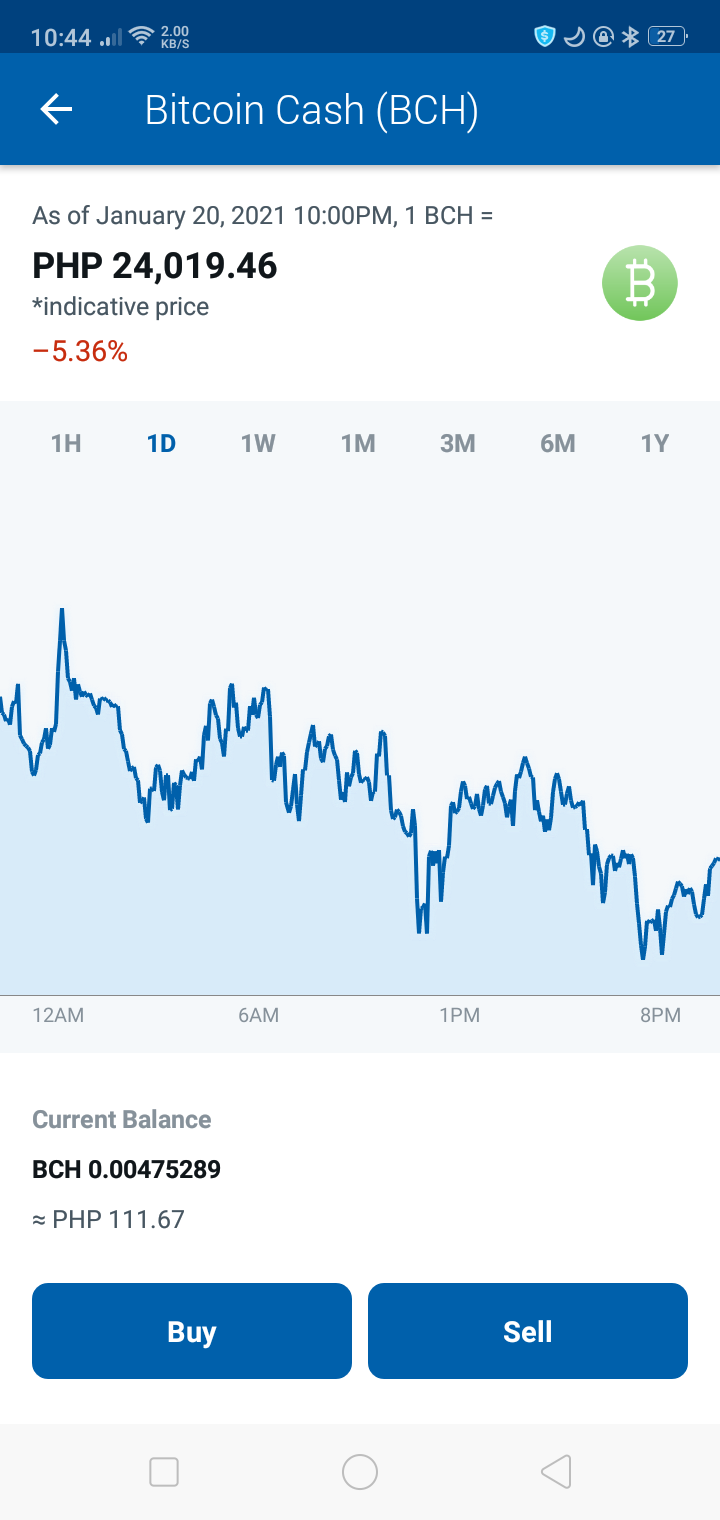This screenshot has width=720, height=1520.
Task: Tap the Android back triangle icon
Action: [556, 1472]
